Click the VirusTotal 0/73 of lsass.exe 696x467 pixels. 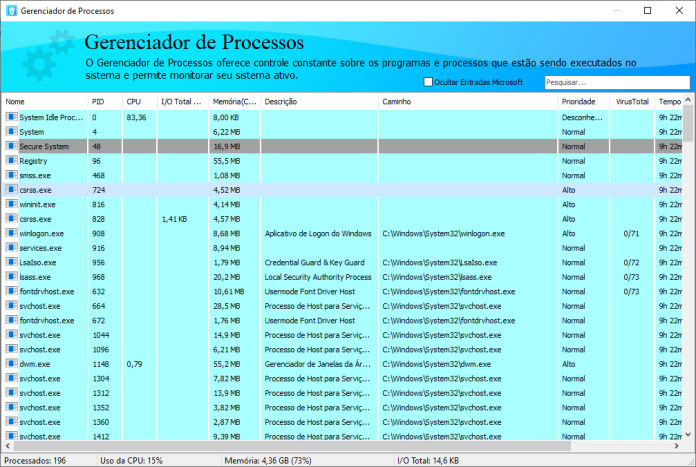(631, 277)
